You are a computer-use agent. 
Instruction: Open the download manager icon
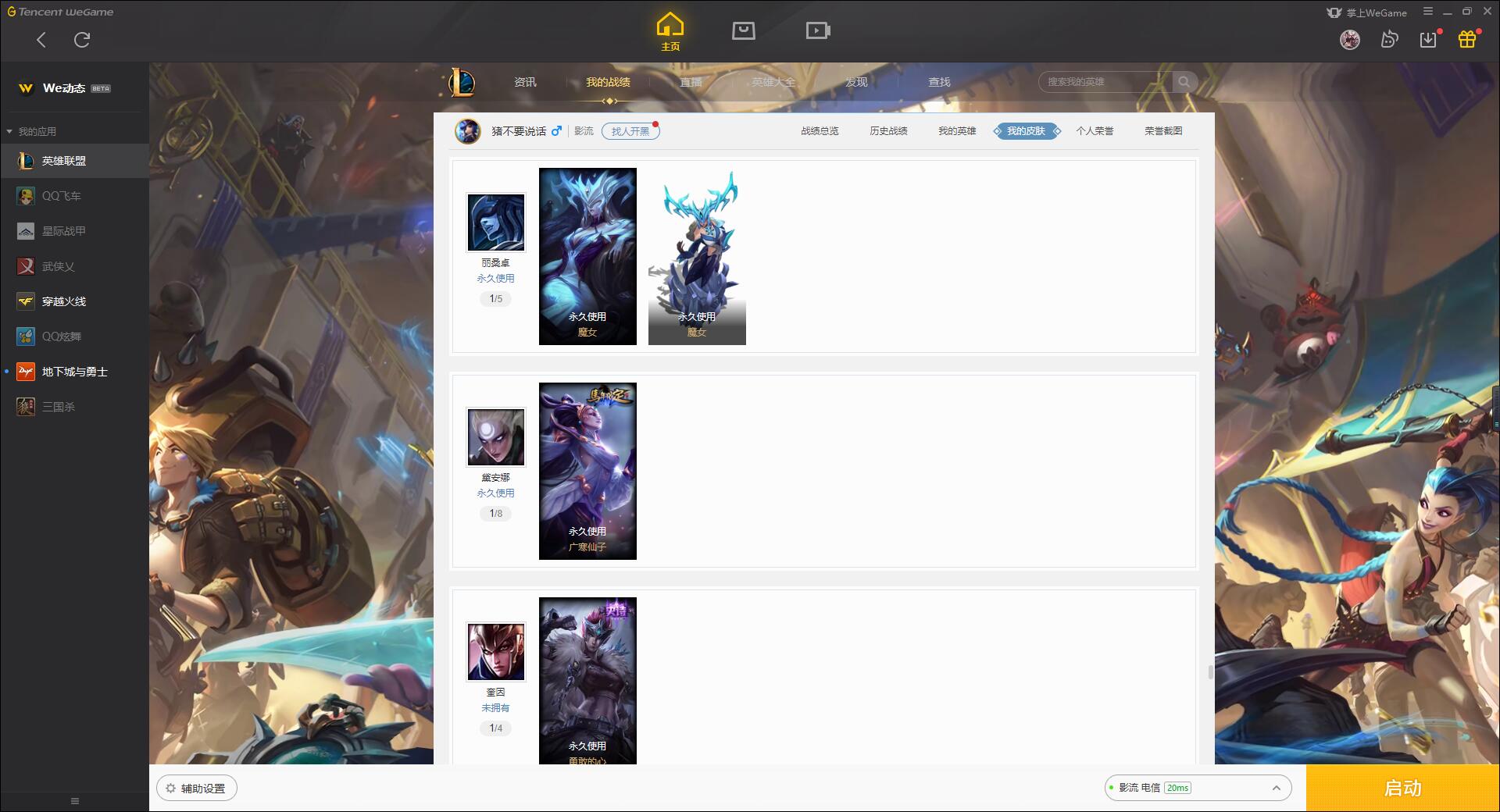click(x=1428, y=39)
